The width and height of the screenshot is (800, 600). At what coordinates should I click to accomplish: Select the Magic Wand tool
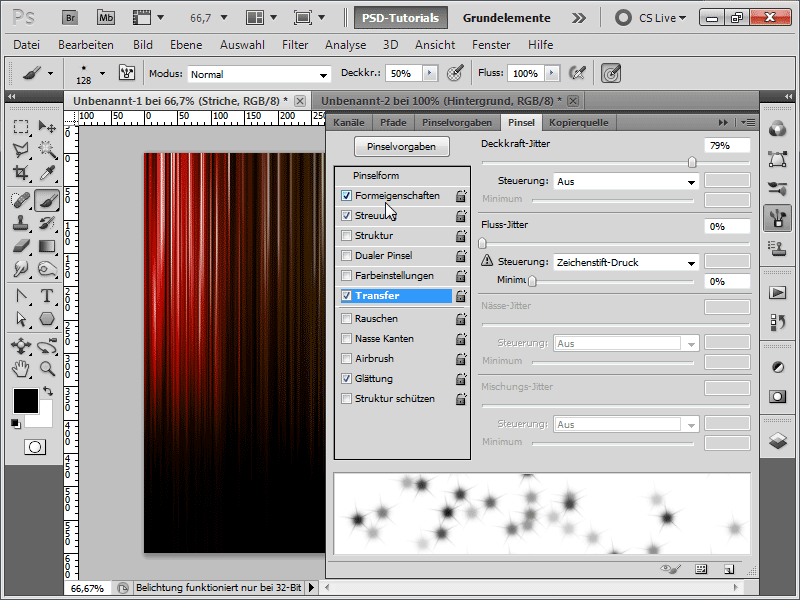coord(47,149)
